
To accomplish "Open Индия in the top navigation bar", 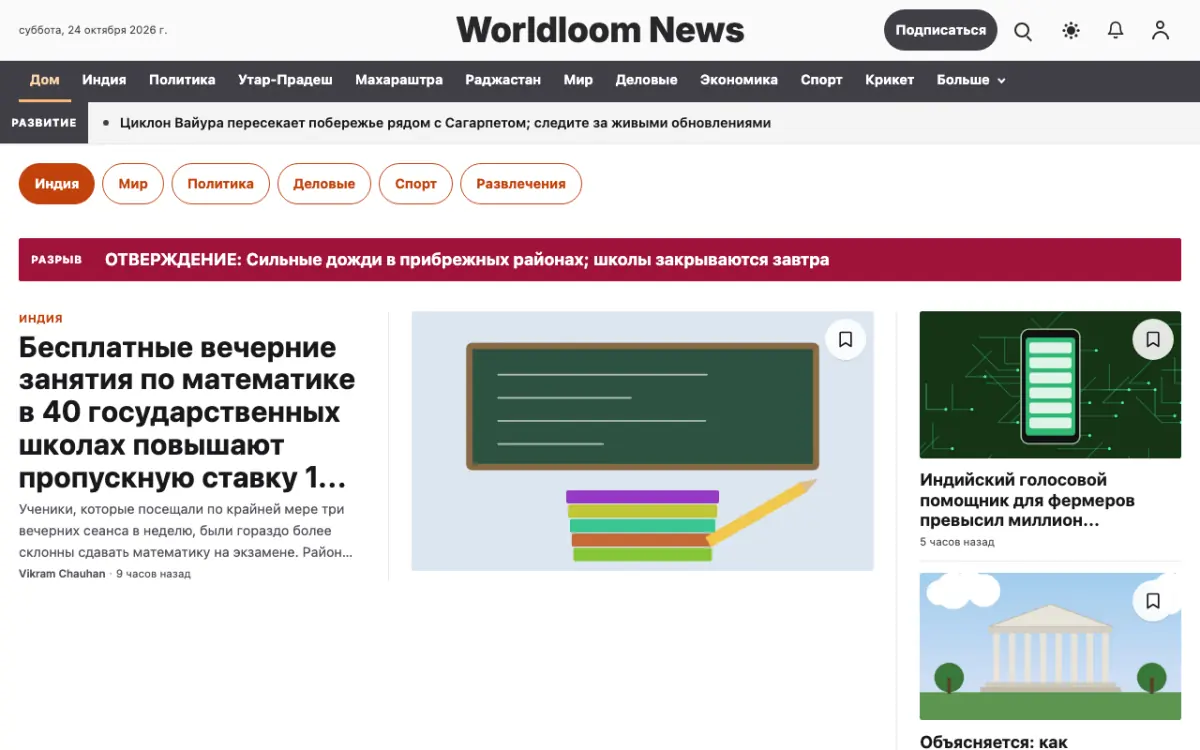I will tap(104, 80).
